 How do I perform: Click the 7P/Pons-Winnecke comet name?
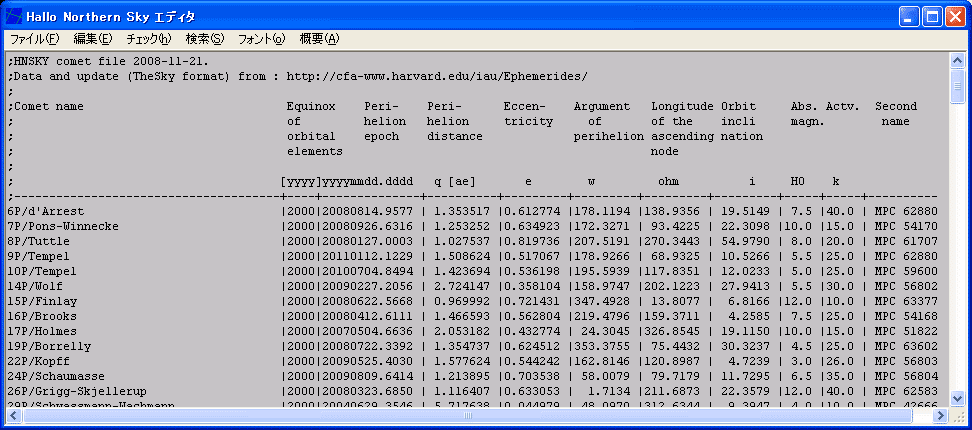[x=64, y=226]
